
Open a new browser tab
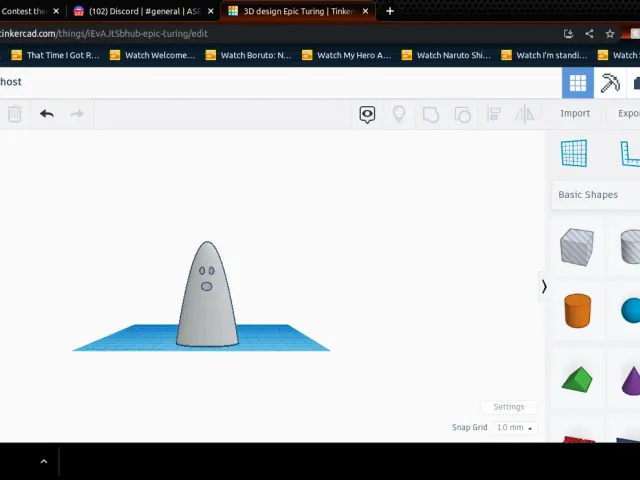(x=390, y=11)
